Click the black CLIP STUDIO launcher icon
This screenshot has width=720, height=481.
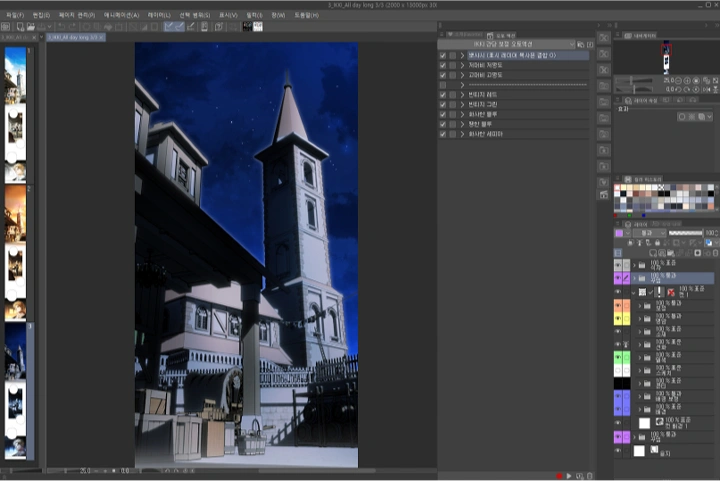[x=247, y=27]
